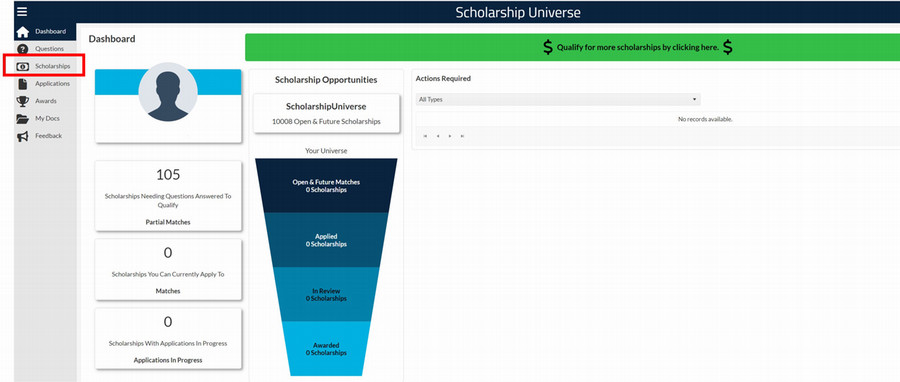Open the Applications In Progress card
This screenshot has height=382, width=900.
[x=168, y=338]
